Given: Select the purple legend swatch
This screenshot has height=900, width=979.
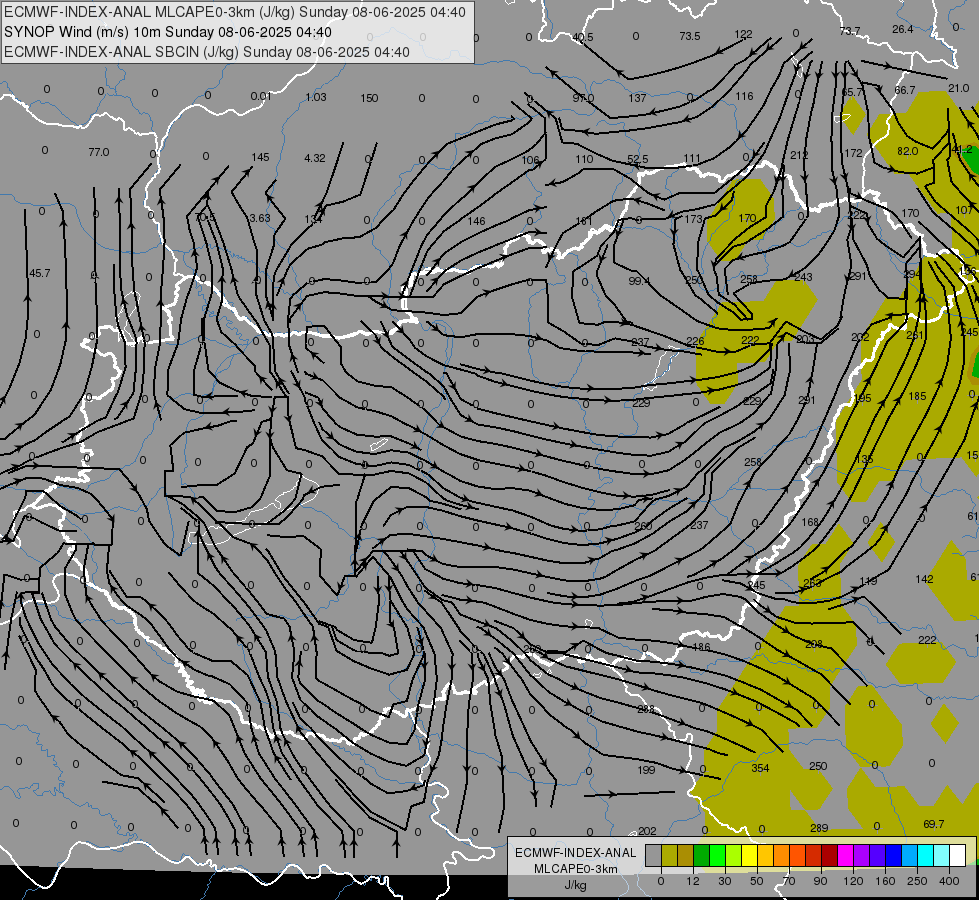Looking at the screenshot, I should tap(862, 855).
